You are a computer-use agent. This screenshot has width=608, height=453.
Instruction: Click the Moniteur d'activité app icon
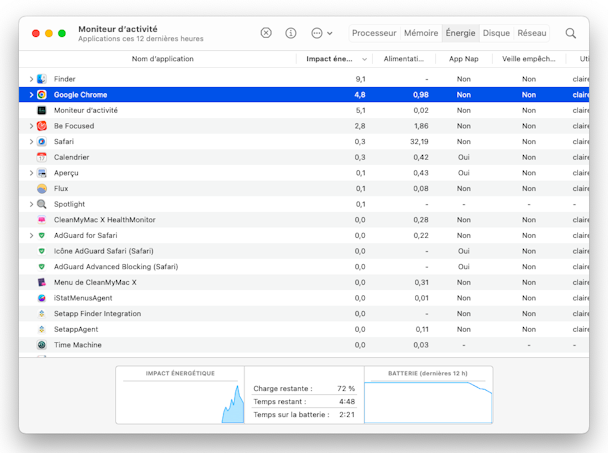point(42,110)
